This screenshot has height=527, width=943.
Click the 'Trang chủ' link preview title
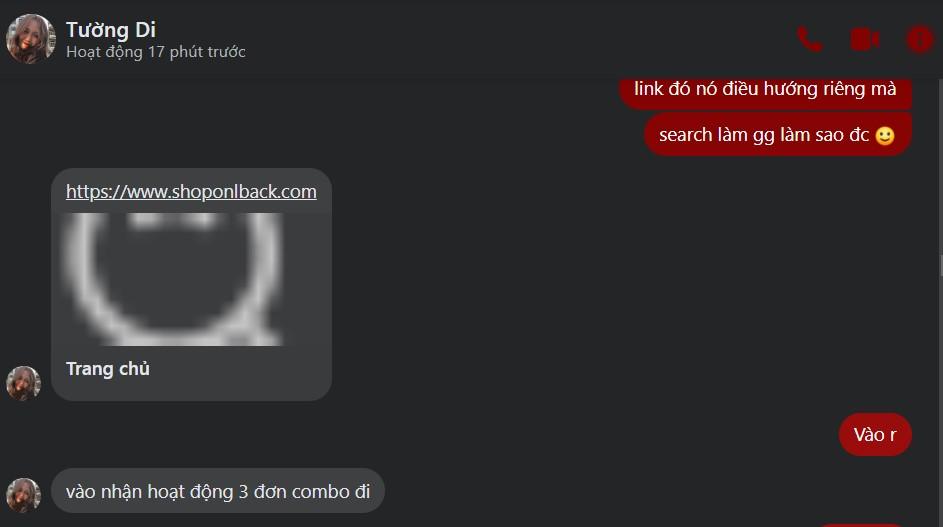108,369
